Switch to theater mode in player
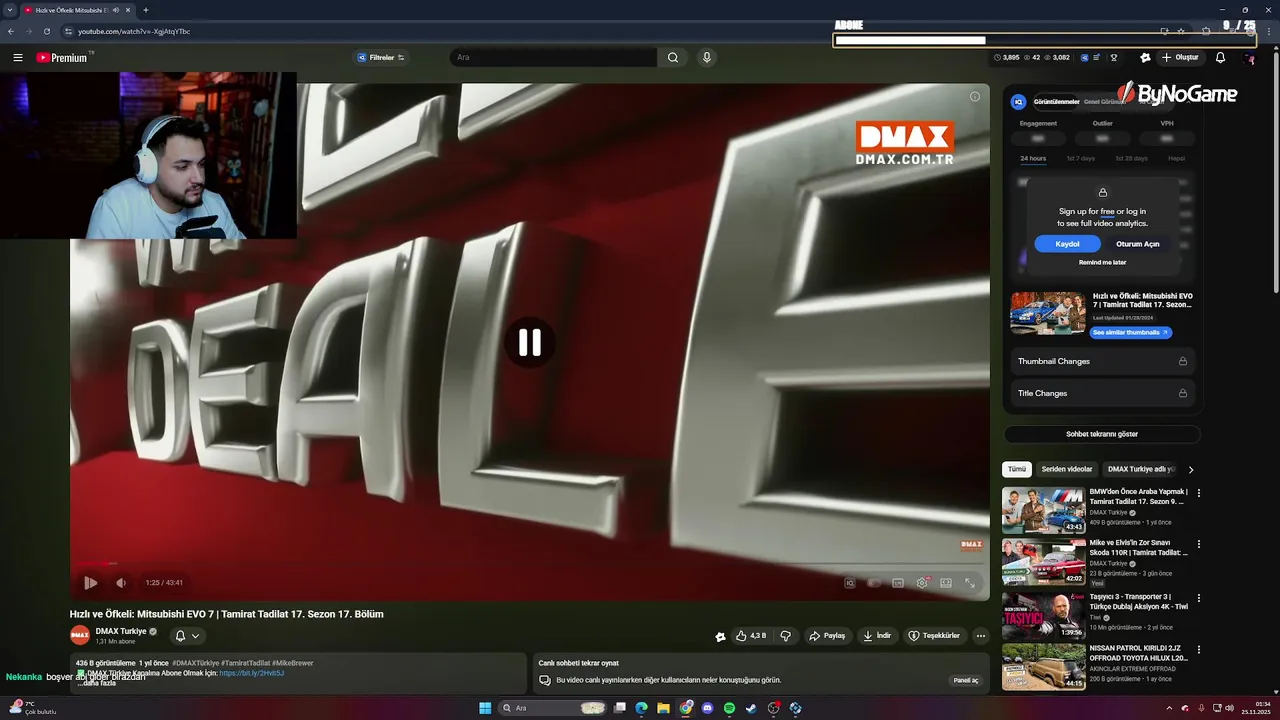 pos(946,583)
